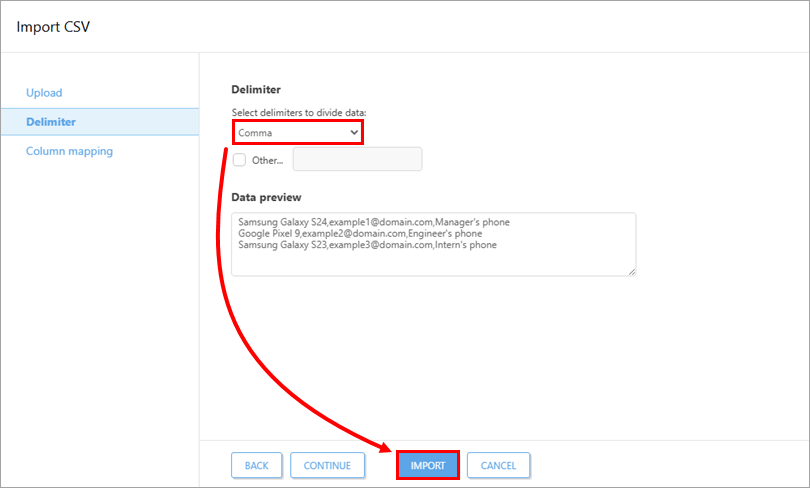Click the BACK button

[x=257, y=465]
